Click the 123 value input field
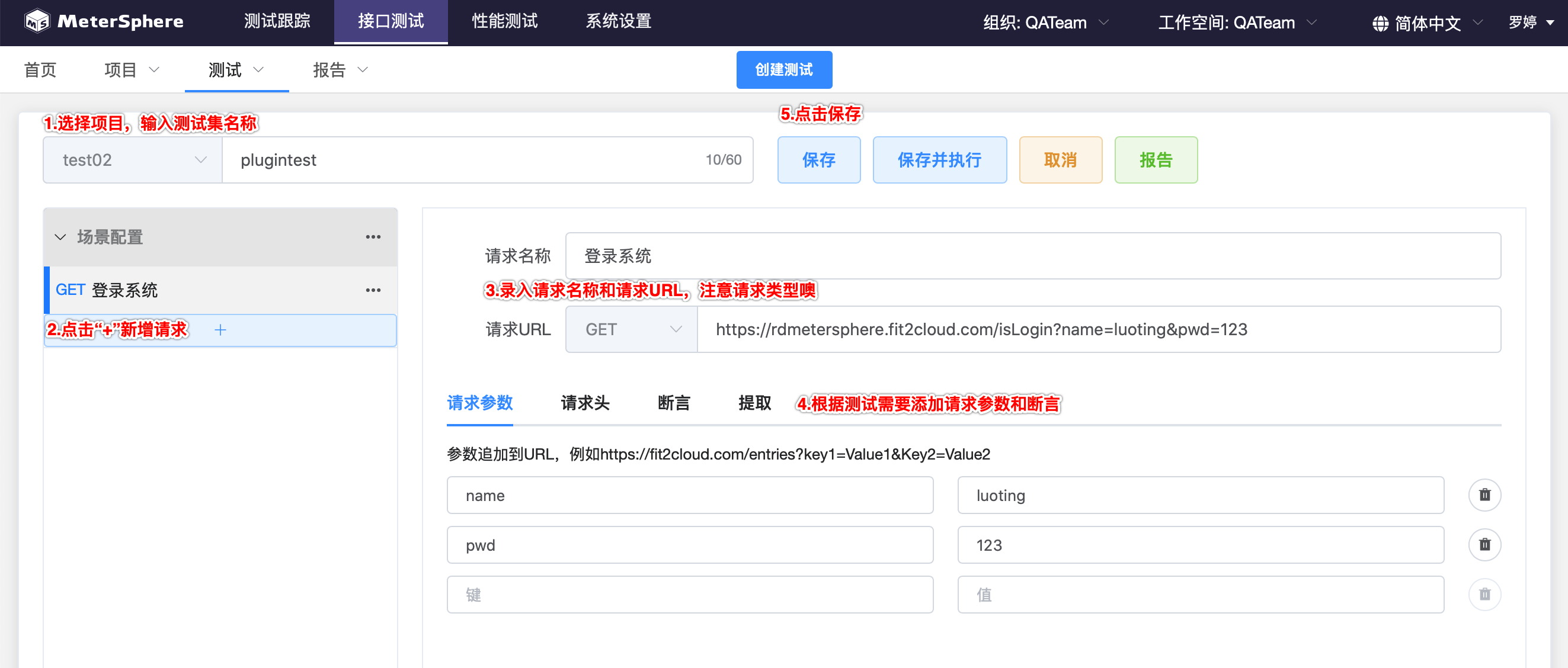 click(x=1201, y=545)
